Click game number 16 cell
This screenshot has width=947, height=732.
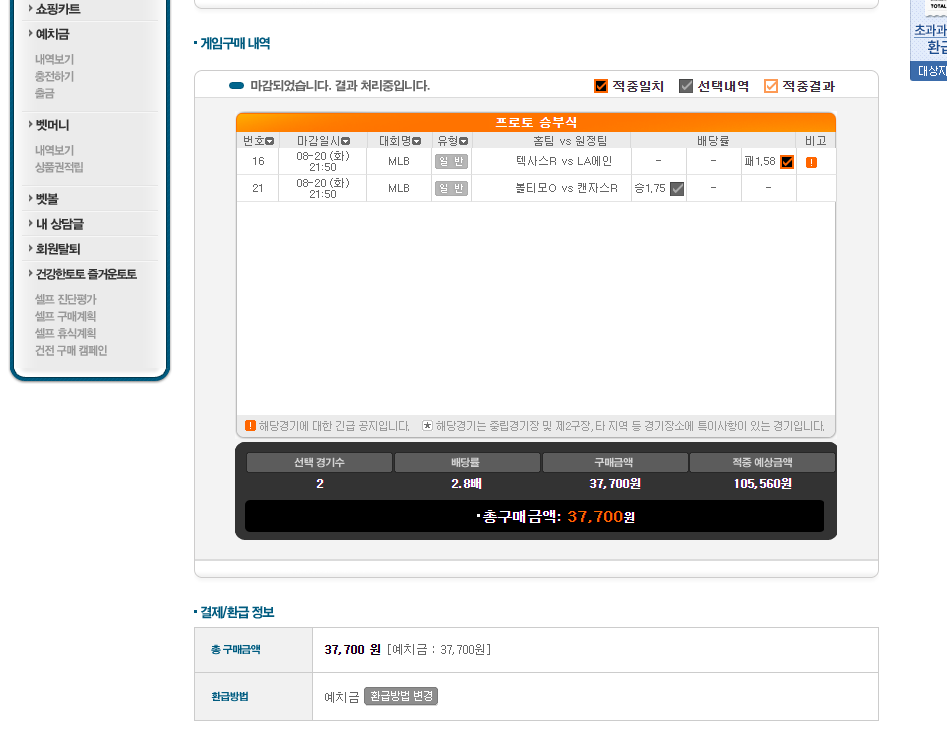pyautogui.click(x=258, y=161)
